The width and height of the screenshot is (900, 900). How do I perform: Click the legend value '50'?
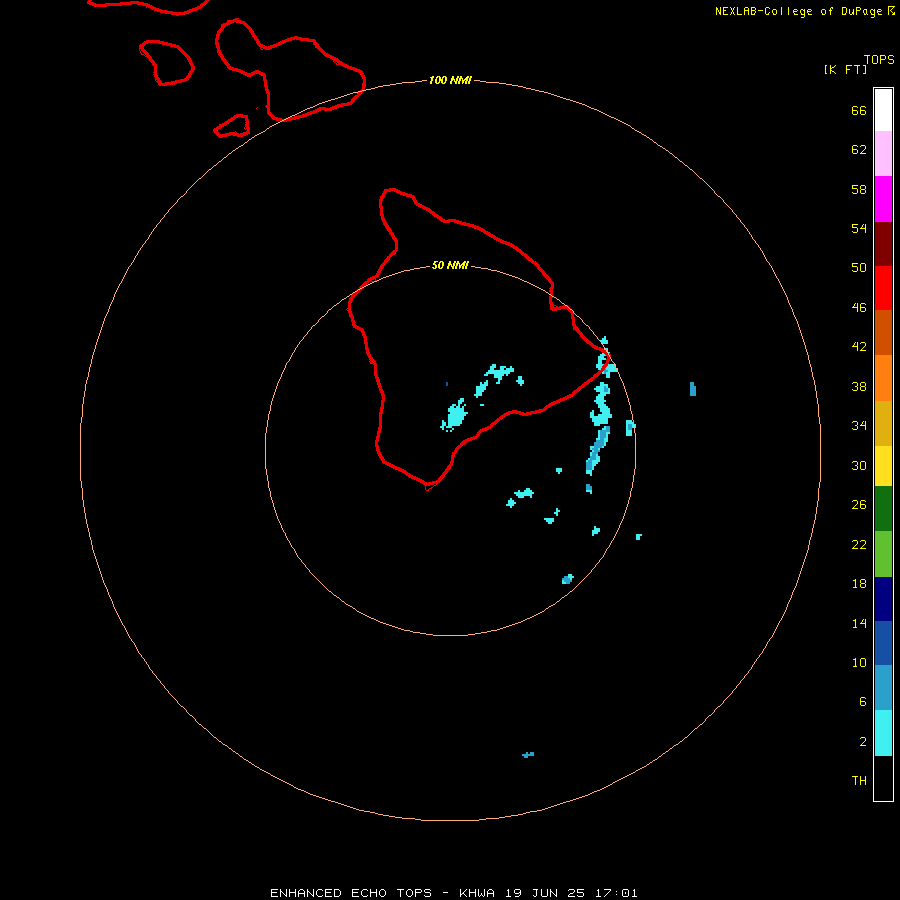coord(859,268)
